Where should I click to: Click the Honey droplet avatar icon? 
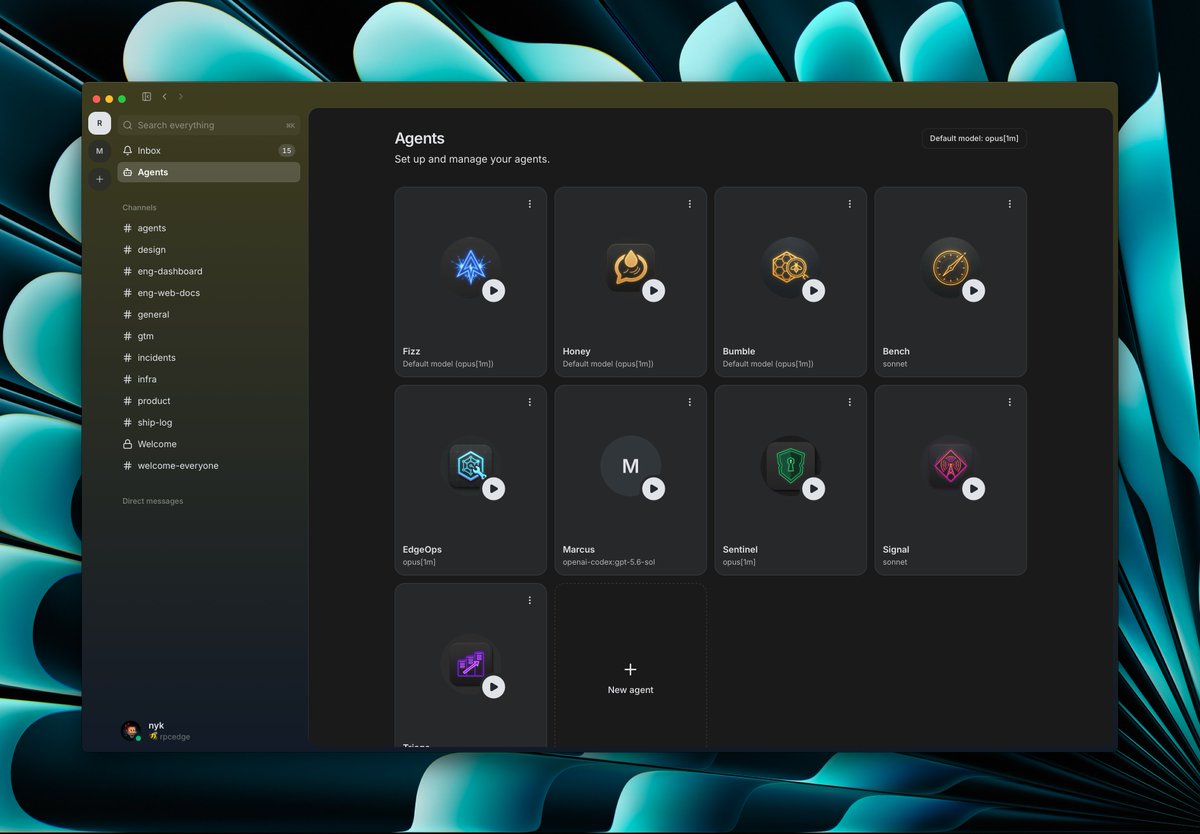(x=630, y=267)
